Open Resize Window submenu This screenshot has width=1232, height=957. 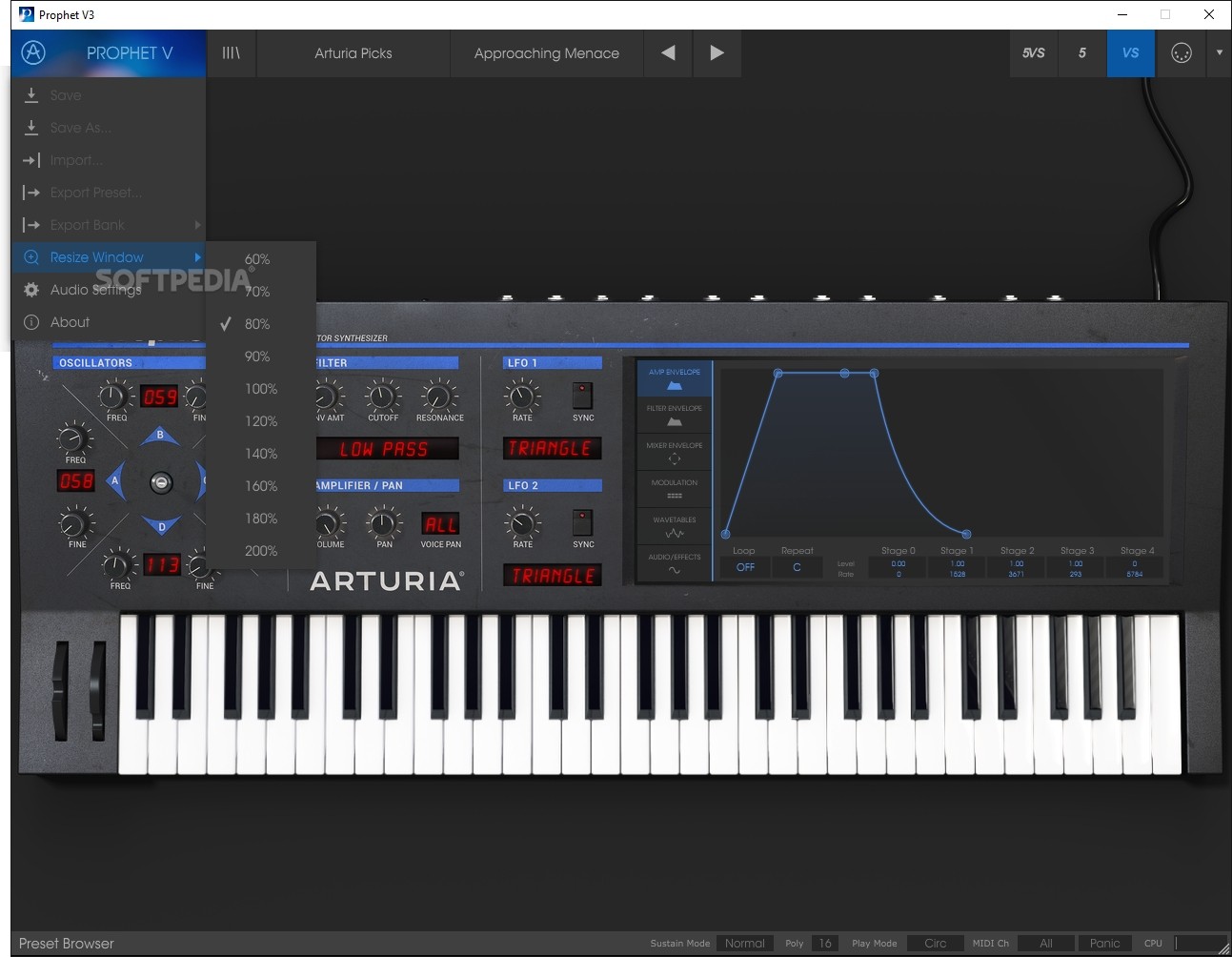coord(109,257)
